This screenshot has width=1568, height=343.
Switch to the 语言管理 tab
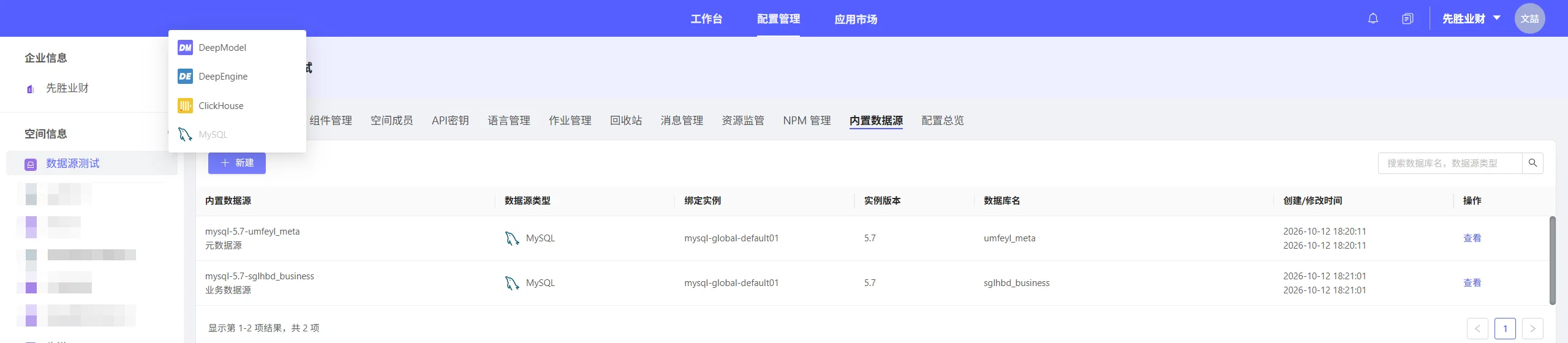click(509, 121)
